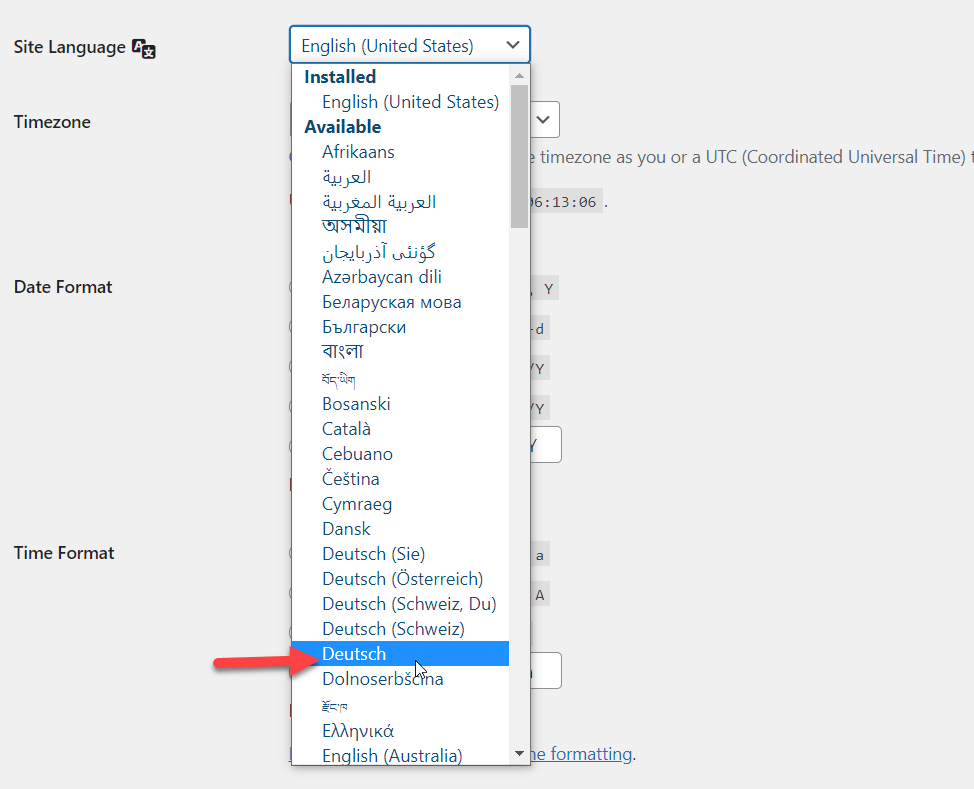Select the first Arabic option (العربية)
Image resolution: width=974 pixels, height=789 pixels.
click(347, 177)
